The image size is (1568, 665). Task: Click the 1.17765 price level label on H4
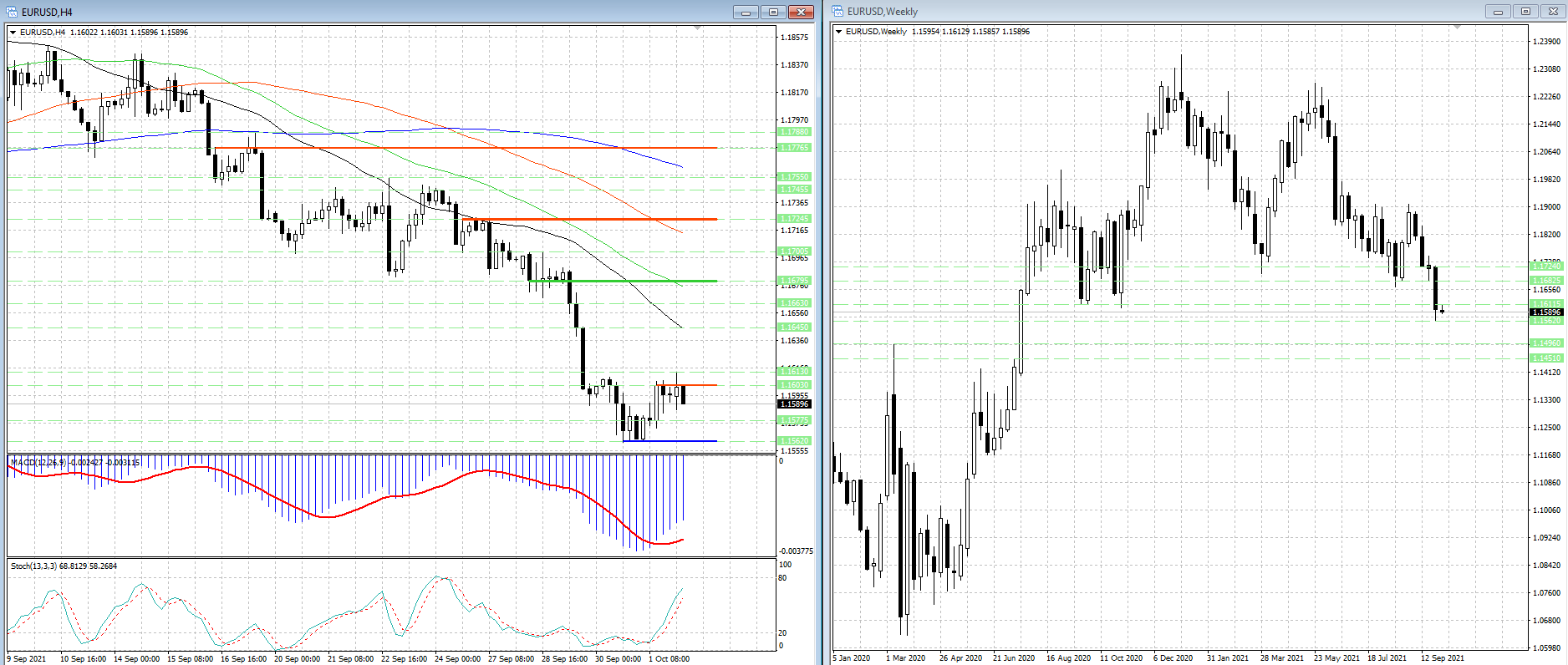[793, 148]
